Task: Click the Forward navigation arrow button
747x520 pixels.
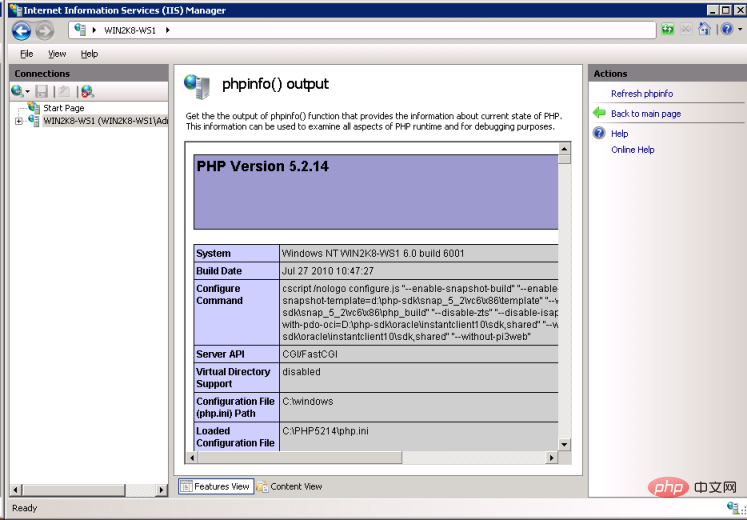Action: tap(45, 31)
